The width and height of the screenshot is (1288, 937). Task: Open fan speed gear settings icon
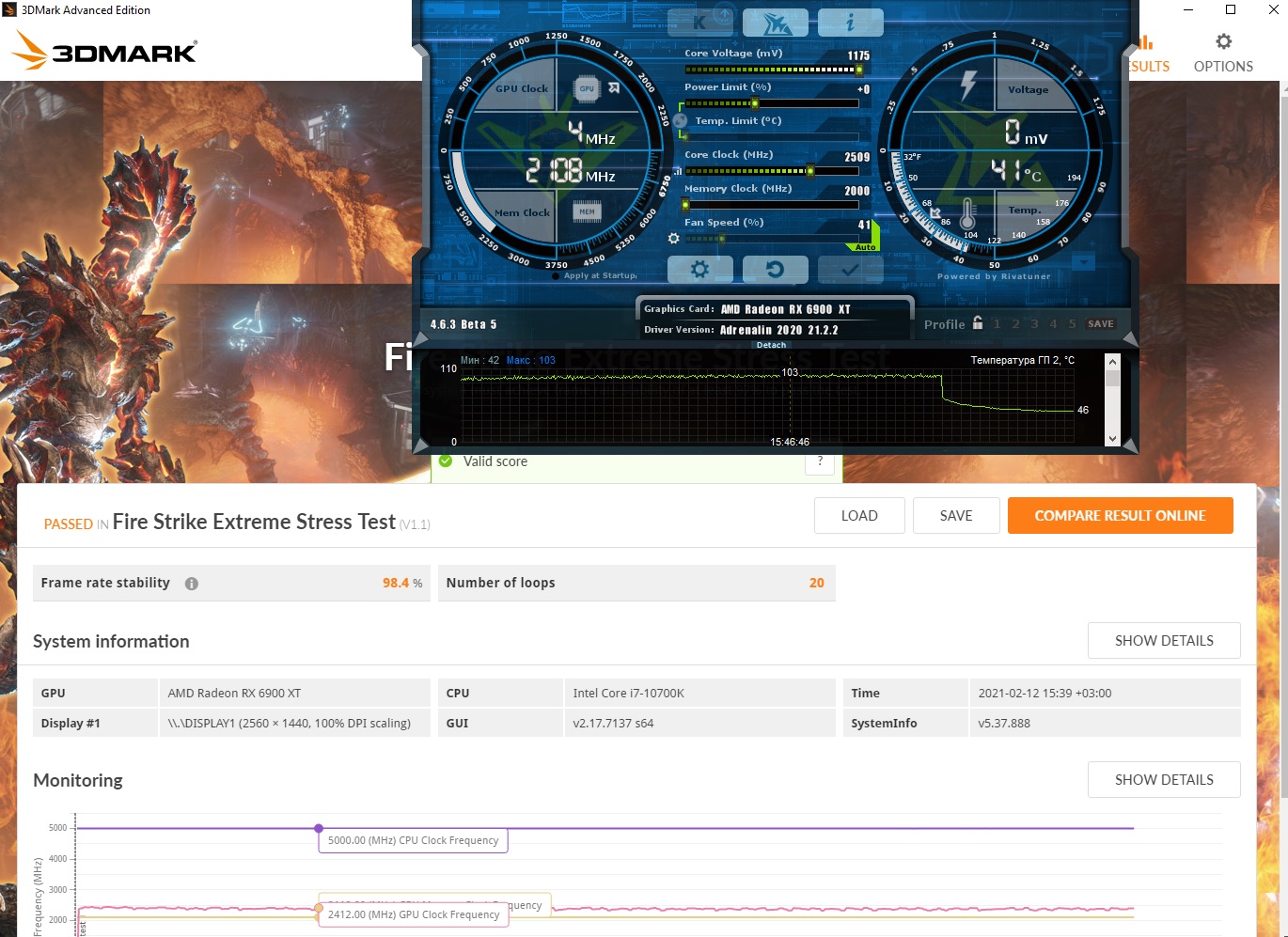coord(673,239)
